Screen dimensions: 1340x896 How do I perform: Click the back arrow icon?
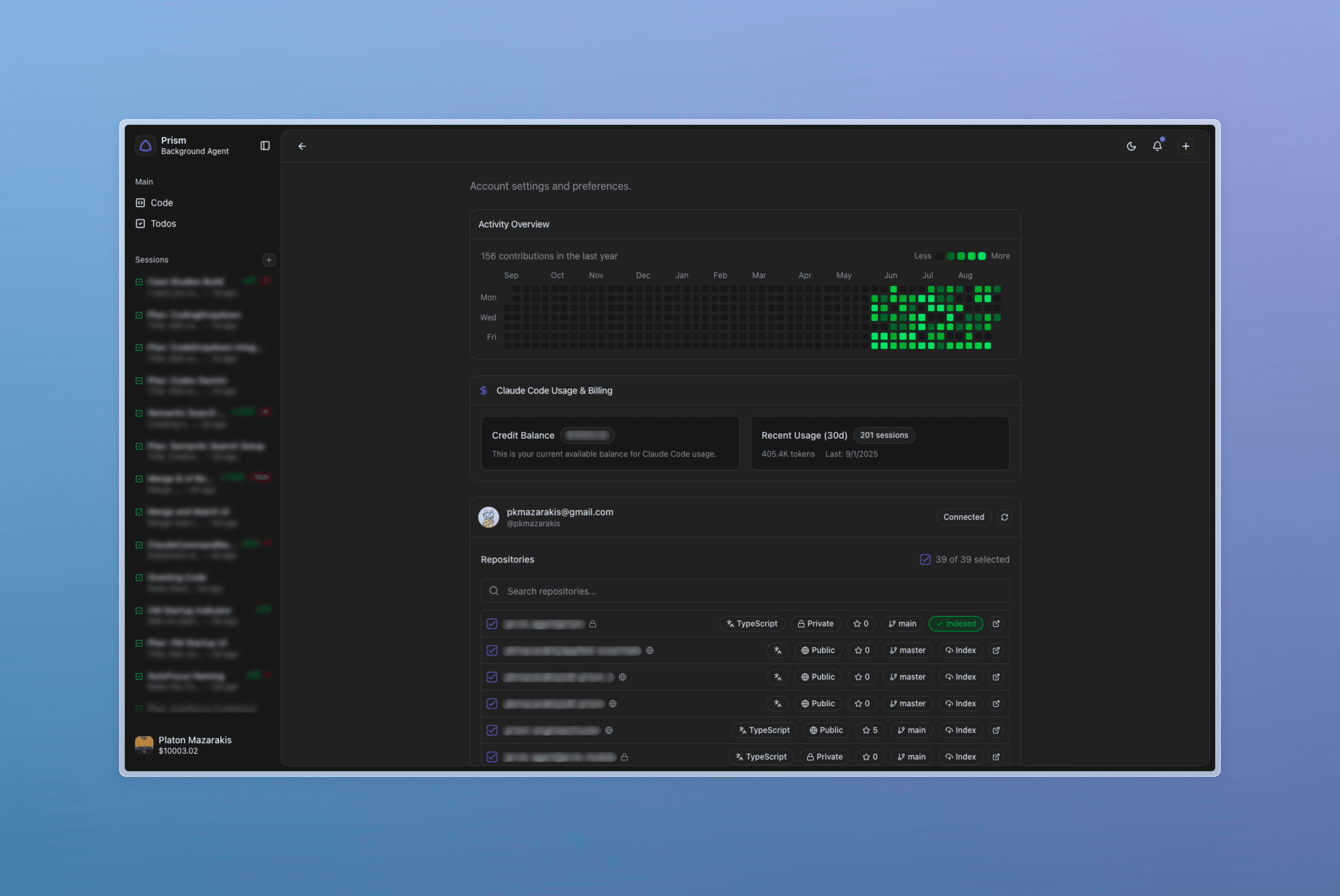point(302,146)
